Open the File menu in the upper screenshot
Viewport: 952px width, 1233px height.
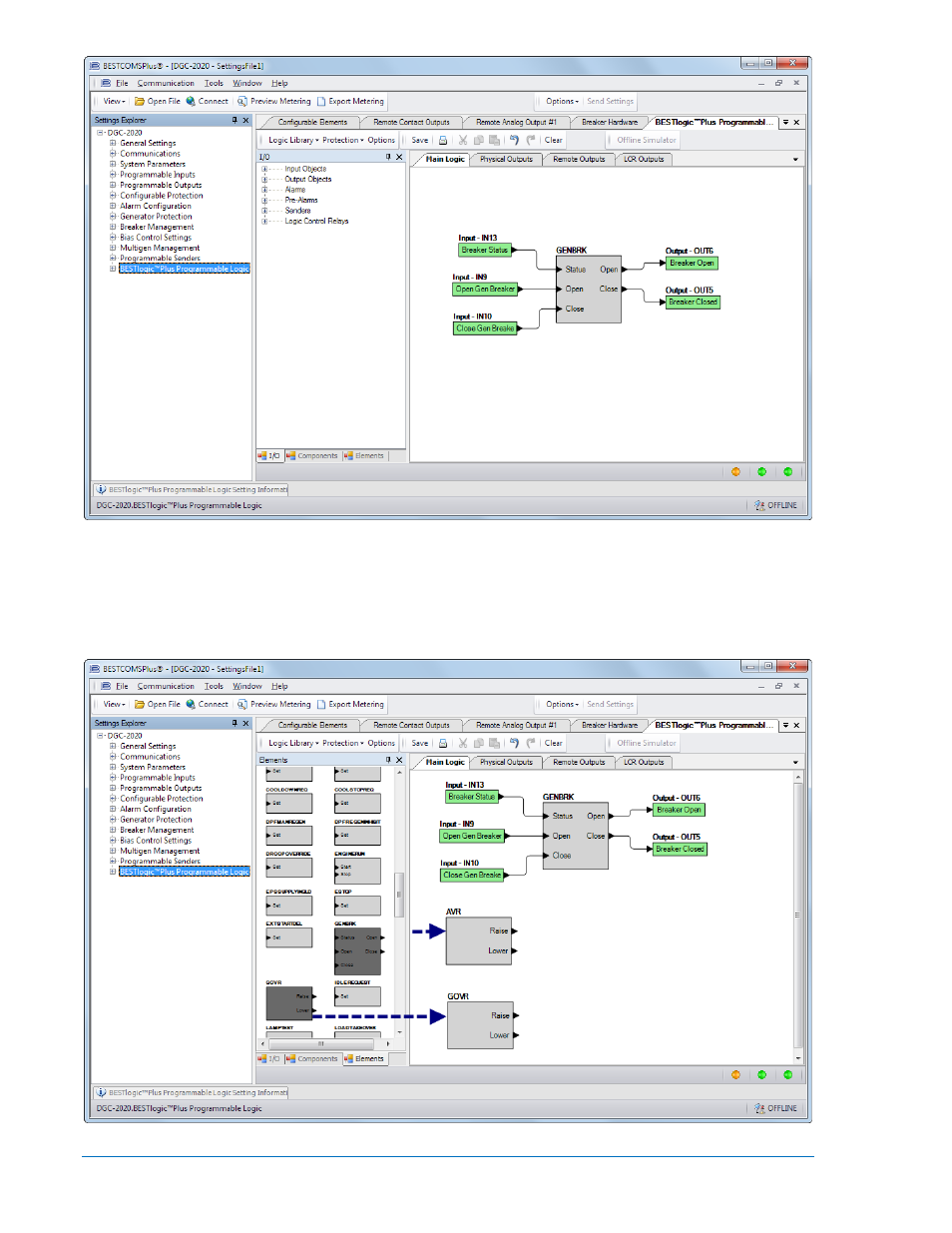(122, 84)
